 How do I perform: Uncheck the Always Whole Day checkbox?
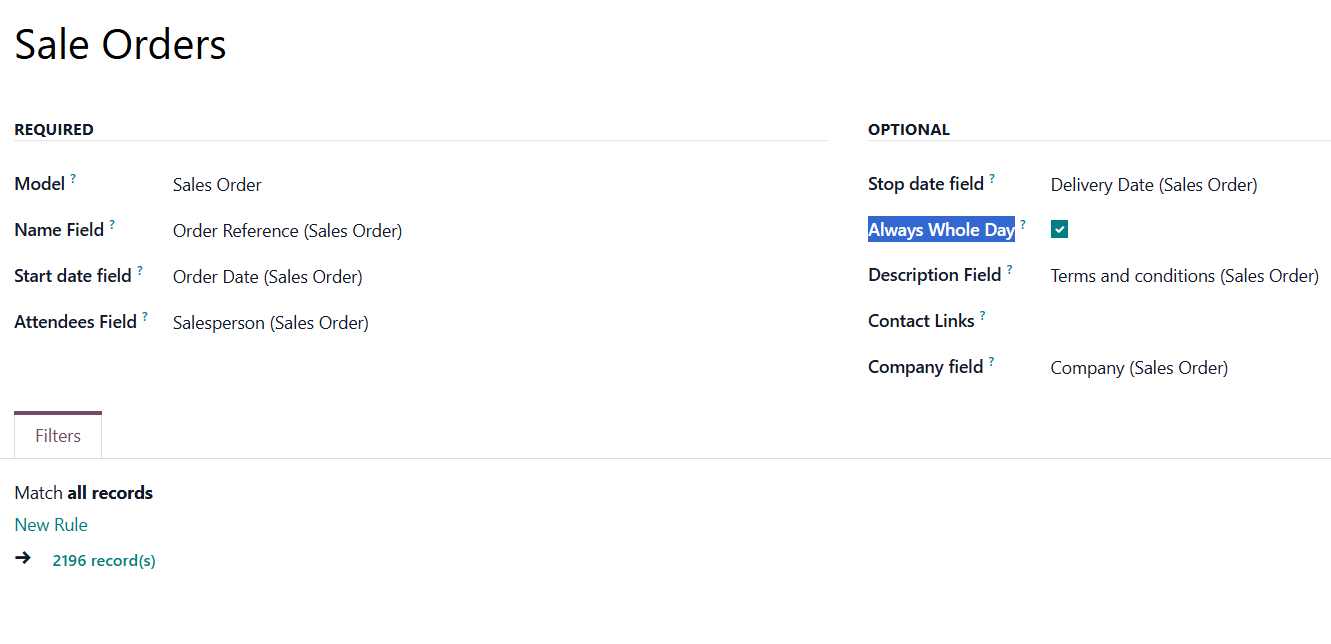[1059, 230]
